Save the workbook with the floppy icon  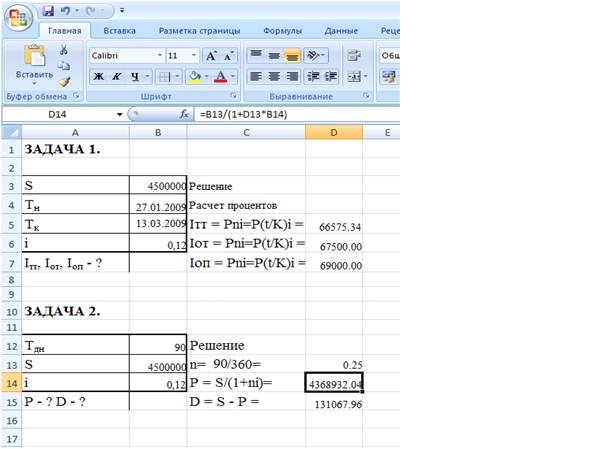click(48, 12)
